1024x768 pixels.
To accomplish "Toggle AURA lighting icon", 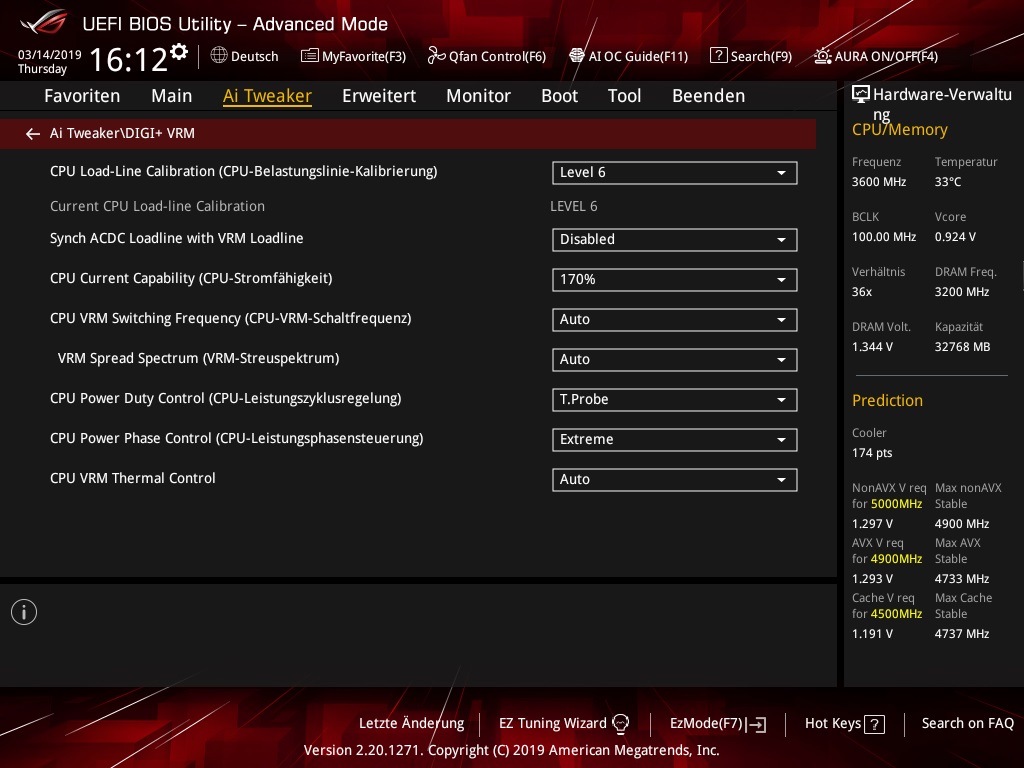I will coord(822,56).
